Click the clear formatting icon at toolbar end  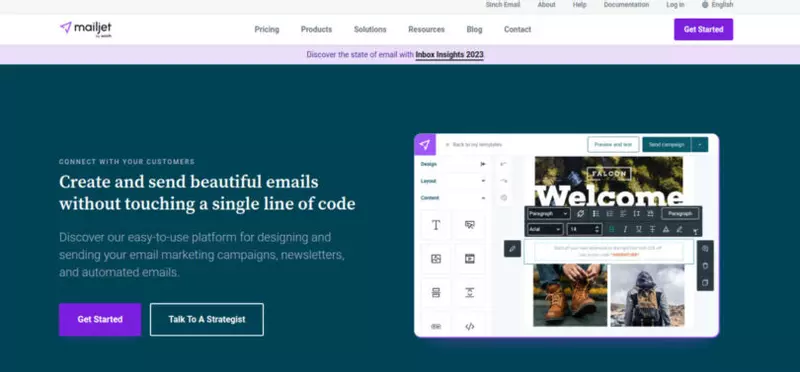tap(695, 231)
